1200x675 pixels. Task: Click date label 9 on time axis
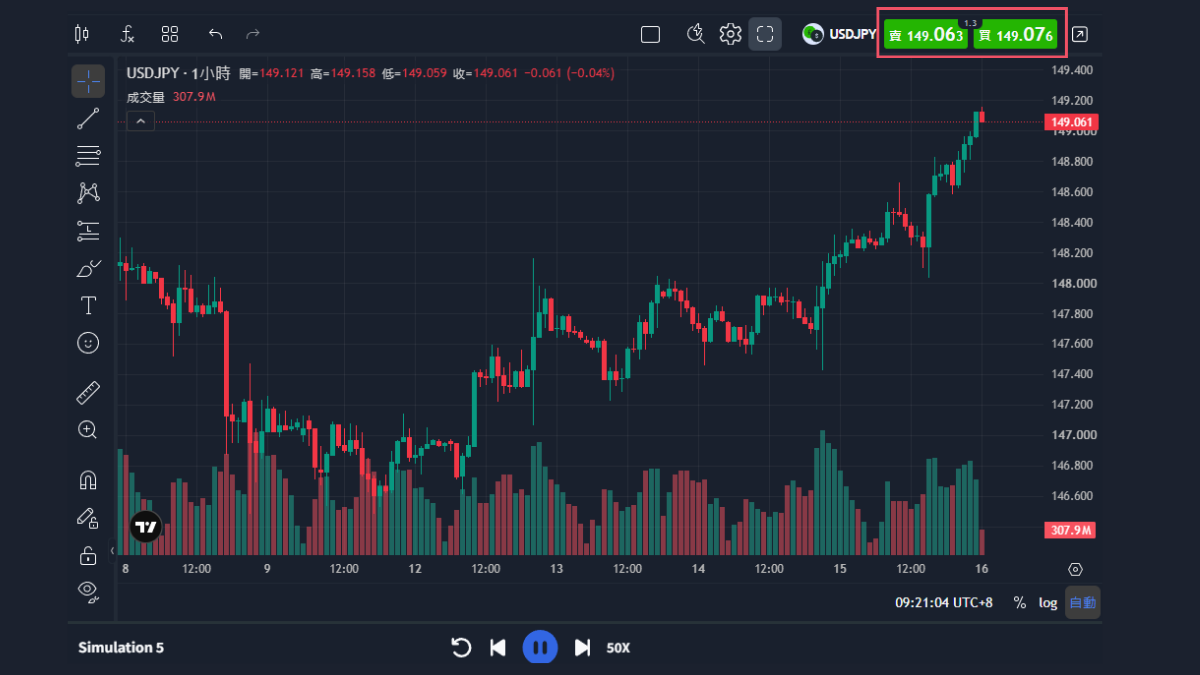tap(267, 569)
